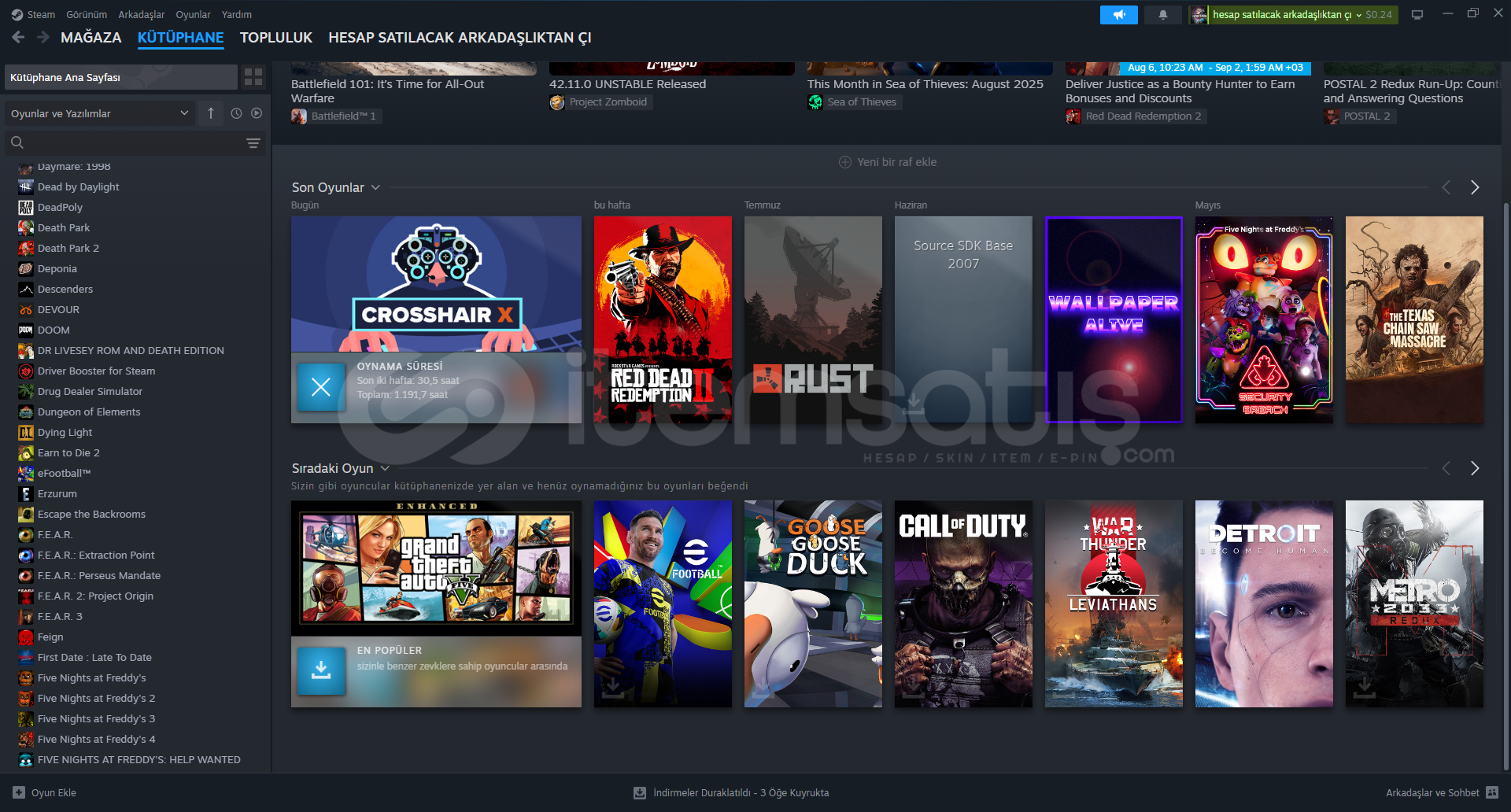The height and width of the screenshot is (812, 1511).
Task: Go forward with the right arrow
Action: [x=42, y=37]
